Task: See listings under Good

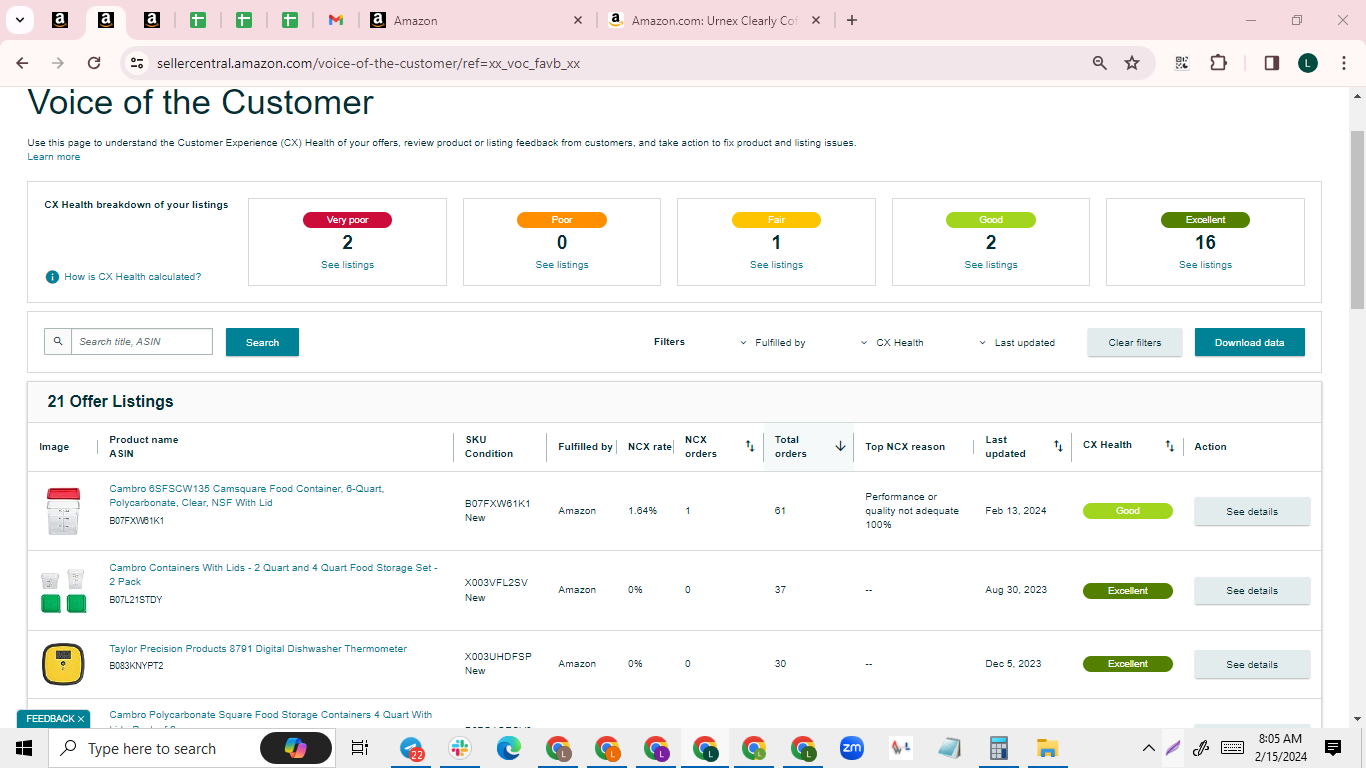Action: click(991, 265)
